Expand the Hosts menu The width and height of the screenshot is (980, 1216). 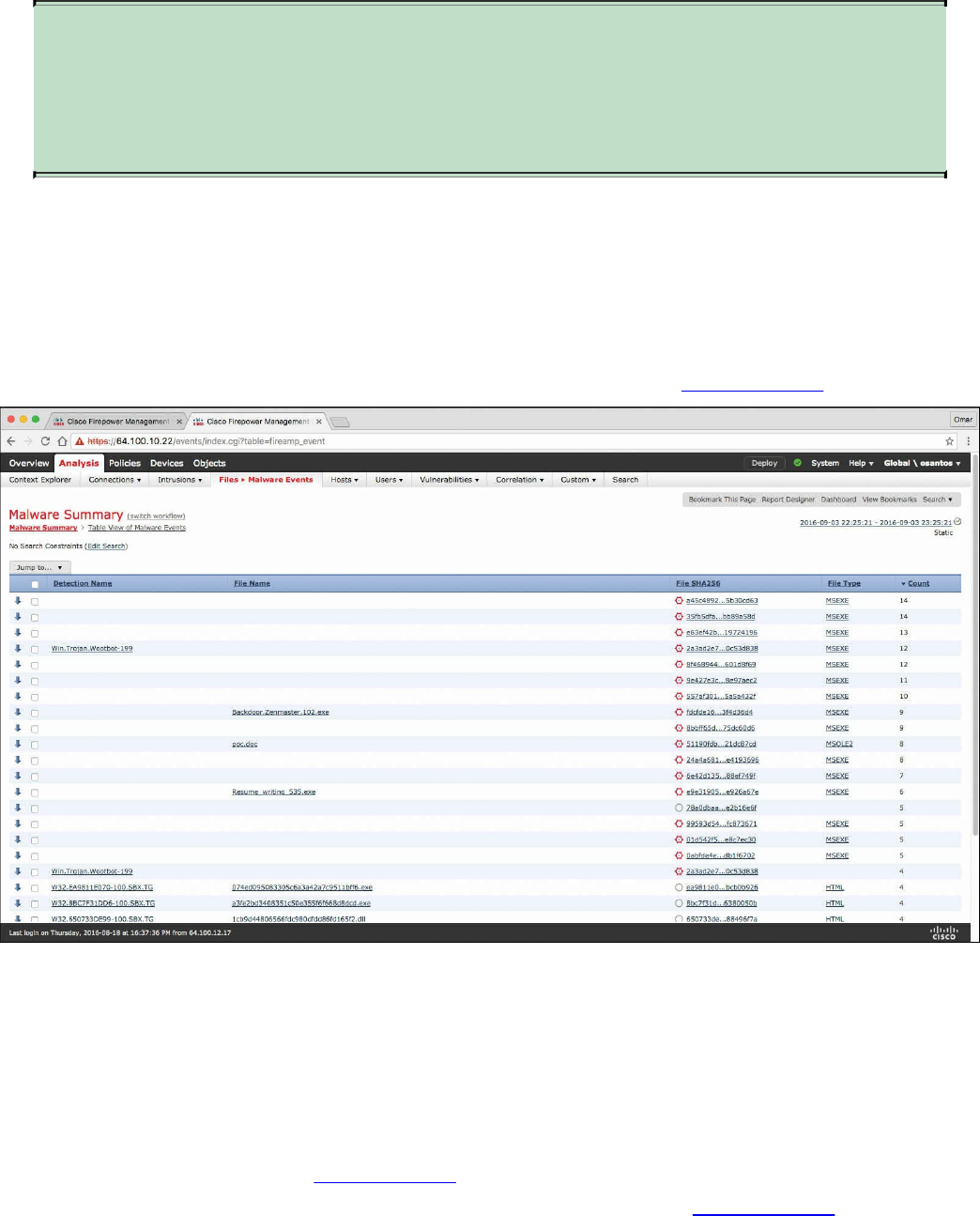(345, 480)
